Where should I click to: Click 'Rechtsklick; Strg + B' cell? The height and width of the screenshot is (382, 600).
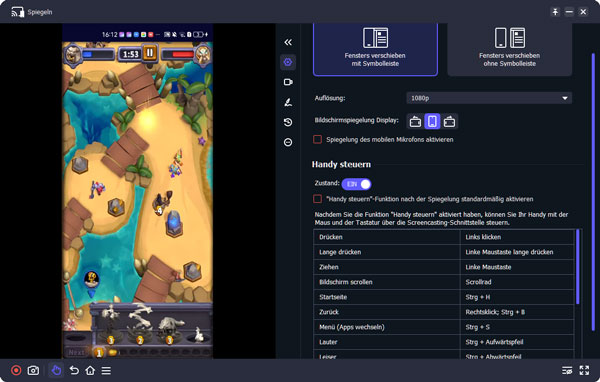pyautogui.click(x=517, y=312)
